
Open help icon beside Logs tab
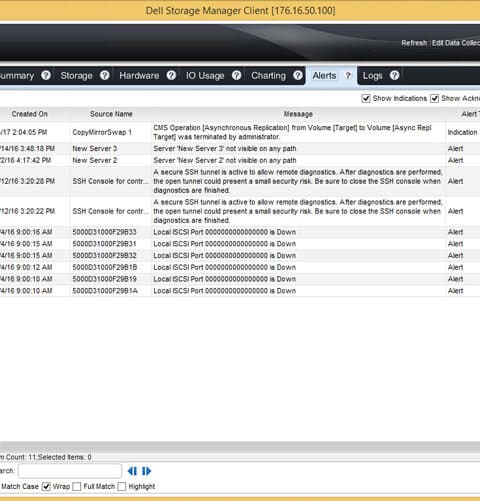(x=395, y=75)
